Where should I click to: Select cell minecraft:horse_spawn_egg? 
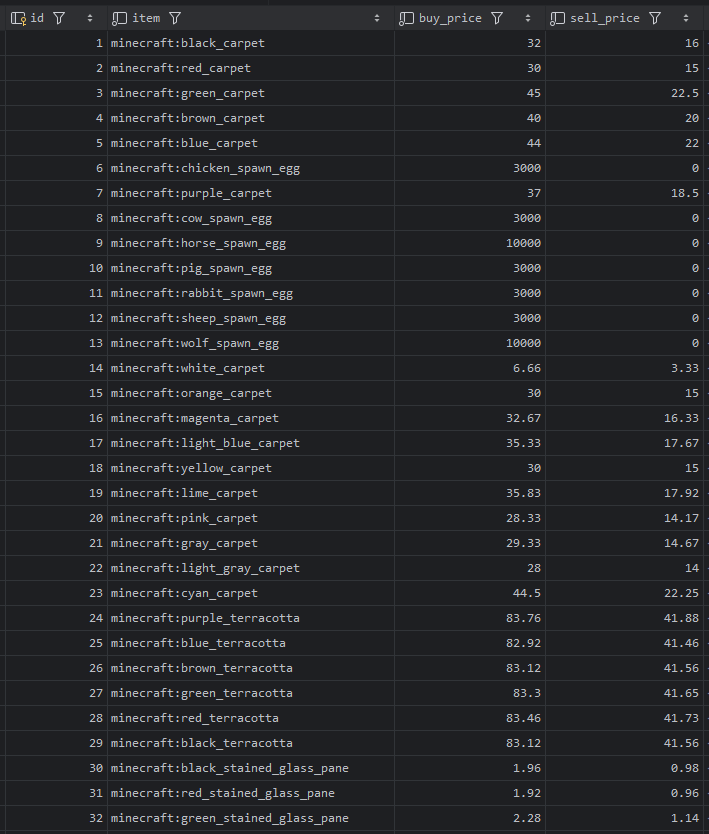click(x=251, y=243)
